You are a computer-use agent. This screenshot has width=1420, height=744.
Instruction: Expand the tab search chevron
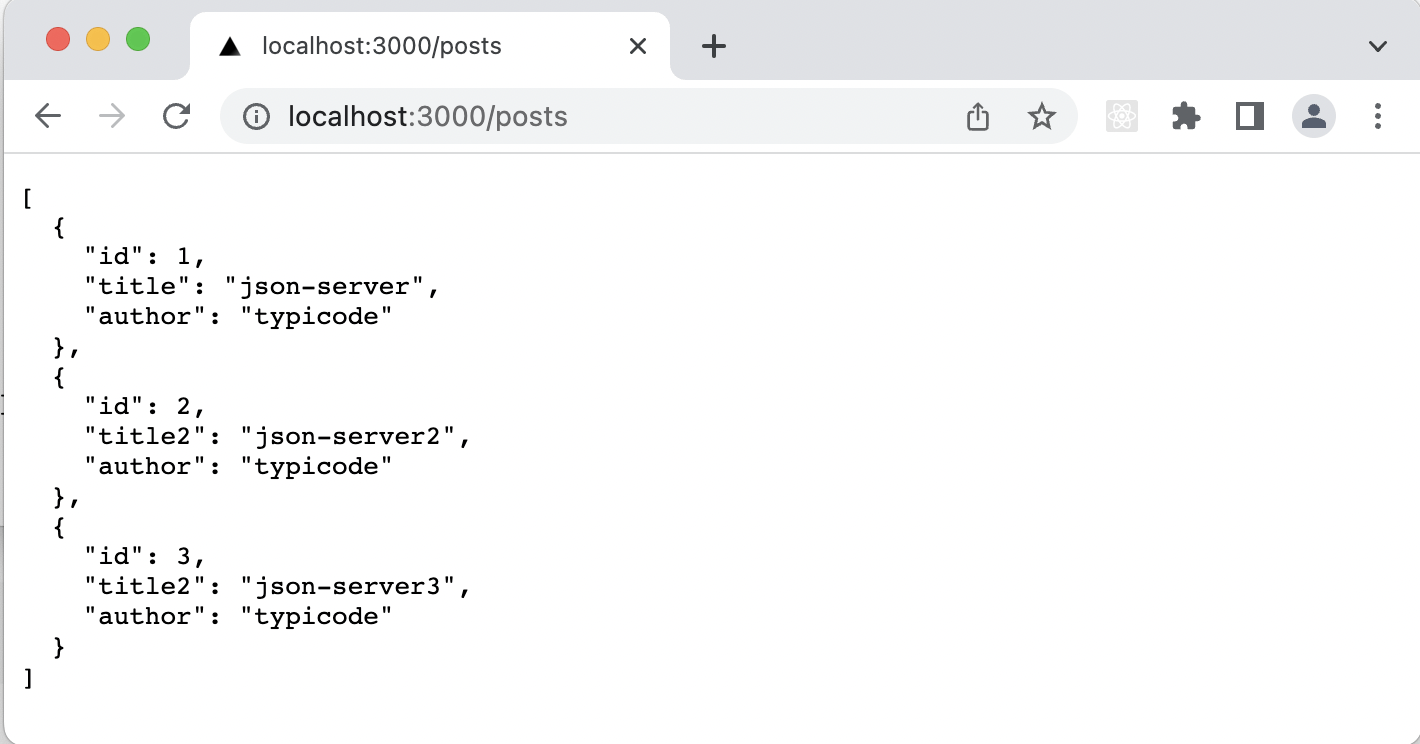click(1378, 46)
